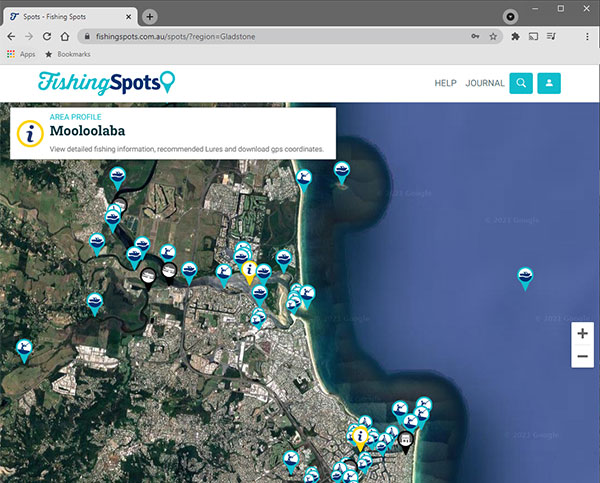600x483 pixels.
Task: Click the teal search button in header
Action: pos(521,83)
